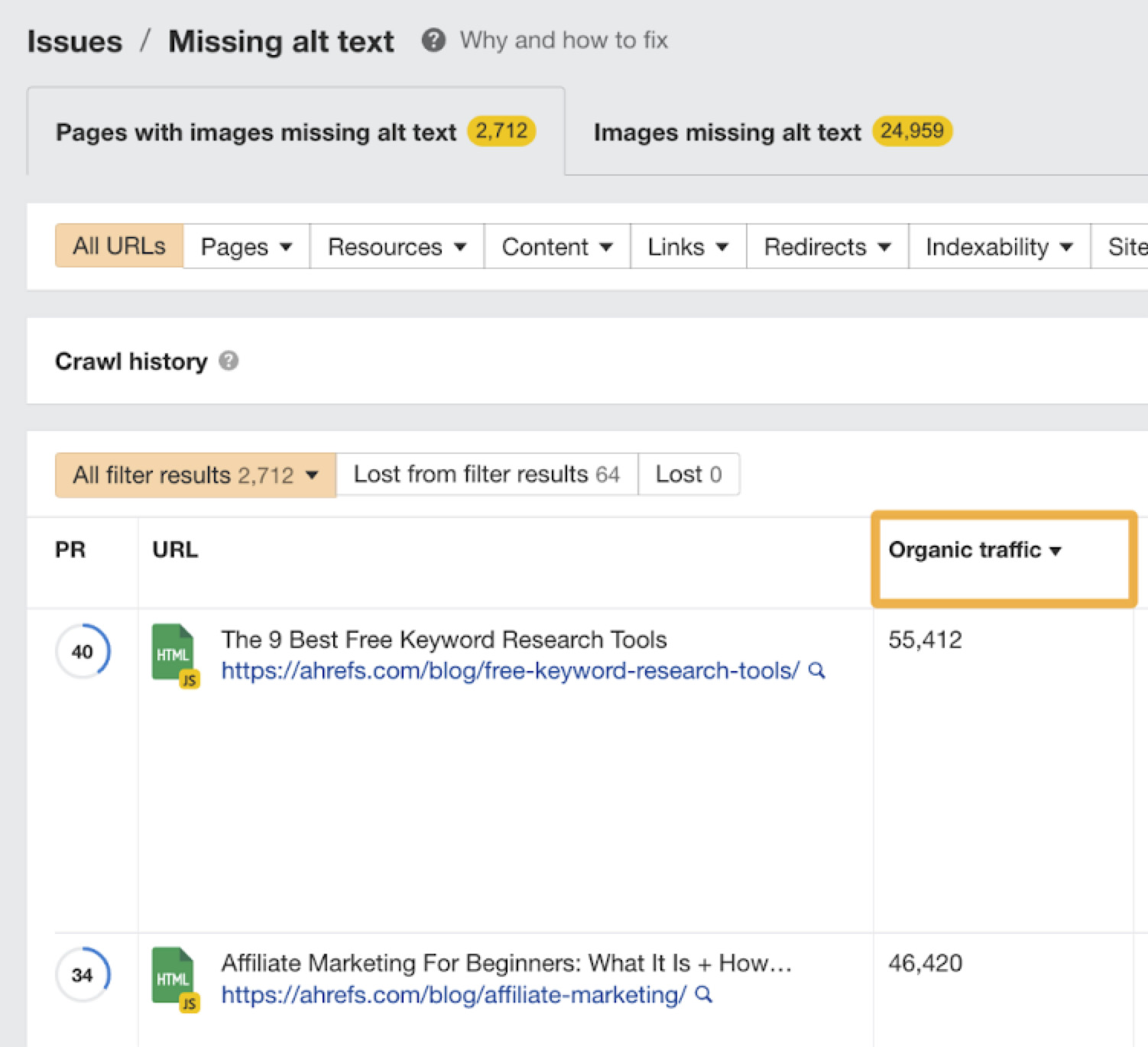
Task: Click the magnifier icon next to affiliate-marketing URL
Action: pos(701,994)
